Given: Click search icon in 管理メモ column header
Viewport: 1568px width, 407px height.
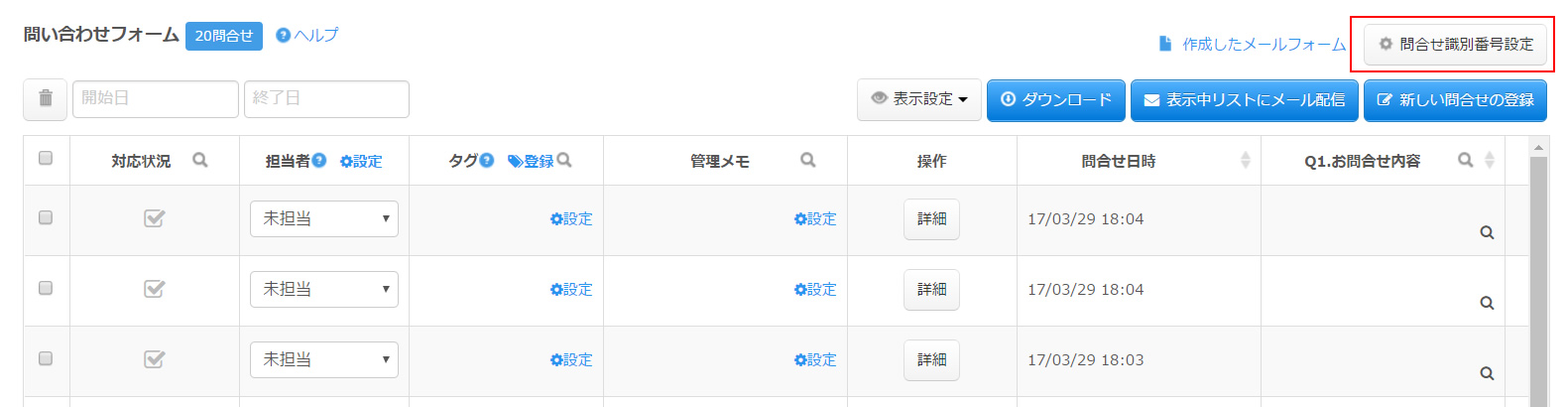Looking at the screenshot, I should coord(808,160).
